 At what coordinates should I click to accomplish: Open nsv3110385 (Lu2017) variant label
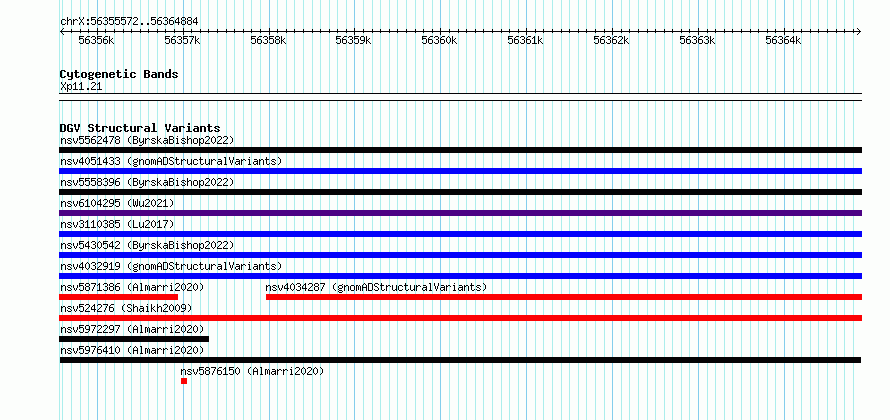pos(117,224)
